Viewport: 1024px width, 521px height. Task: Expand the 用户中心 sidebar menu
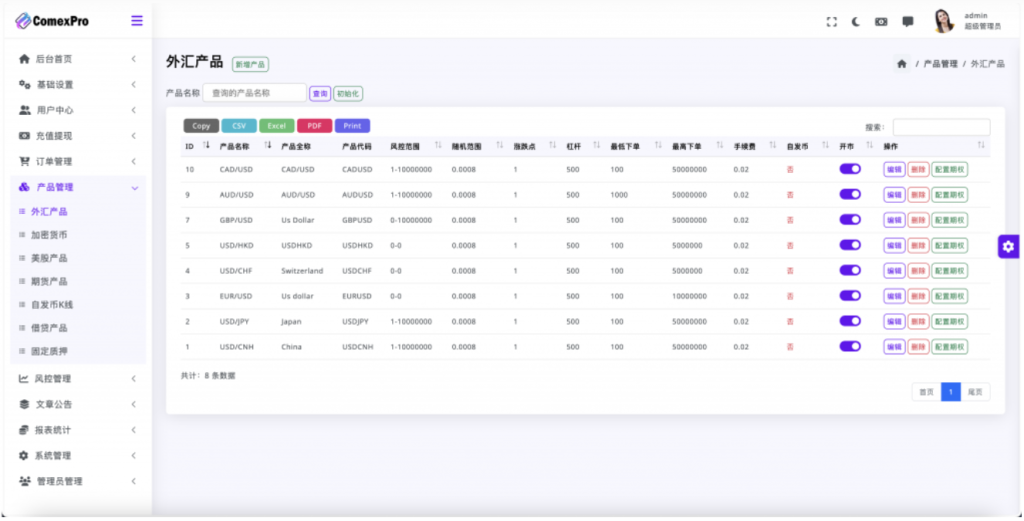[x=78, y=110]
